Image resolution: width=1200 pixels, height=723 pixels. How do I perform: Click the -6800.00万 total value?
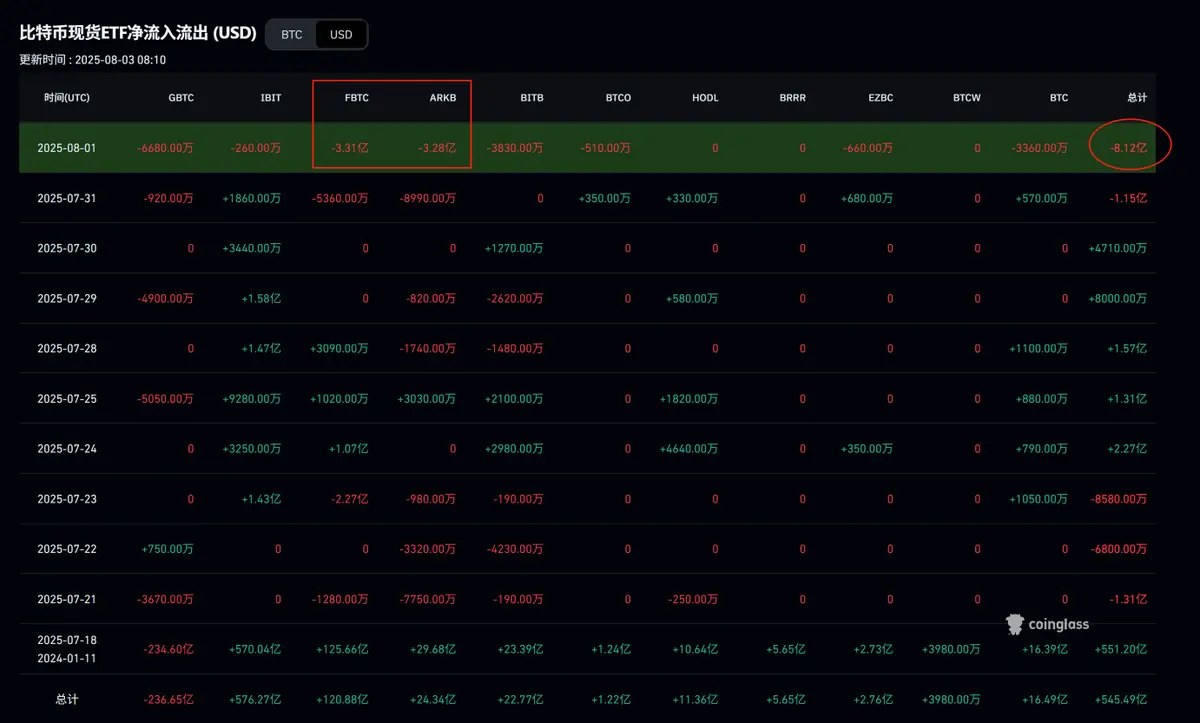(x=1119, y=548)
